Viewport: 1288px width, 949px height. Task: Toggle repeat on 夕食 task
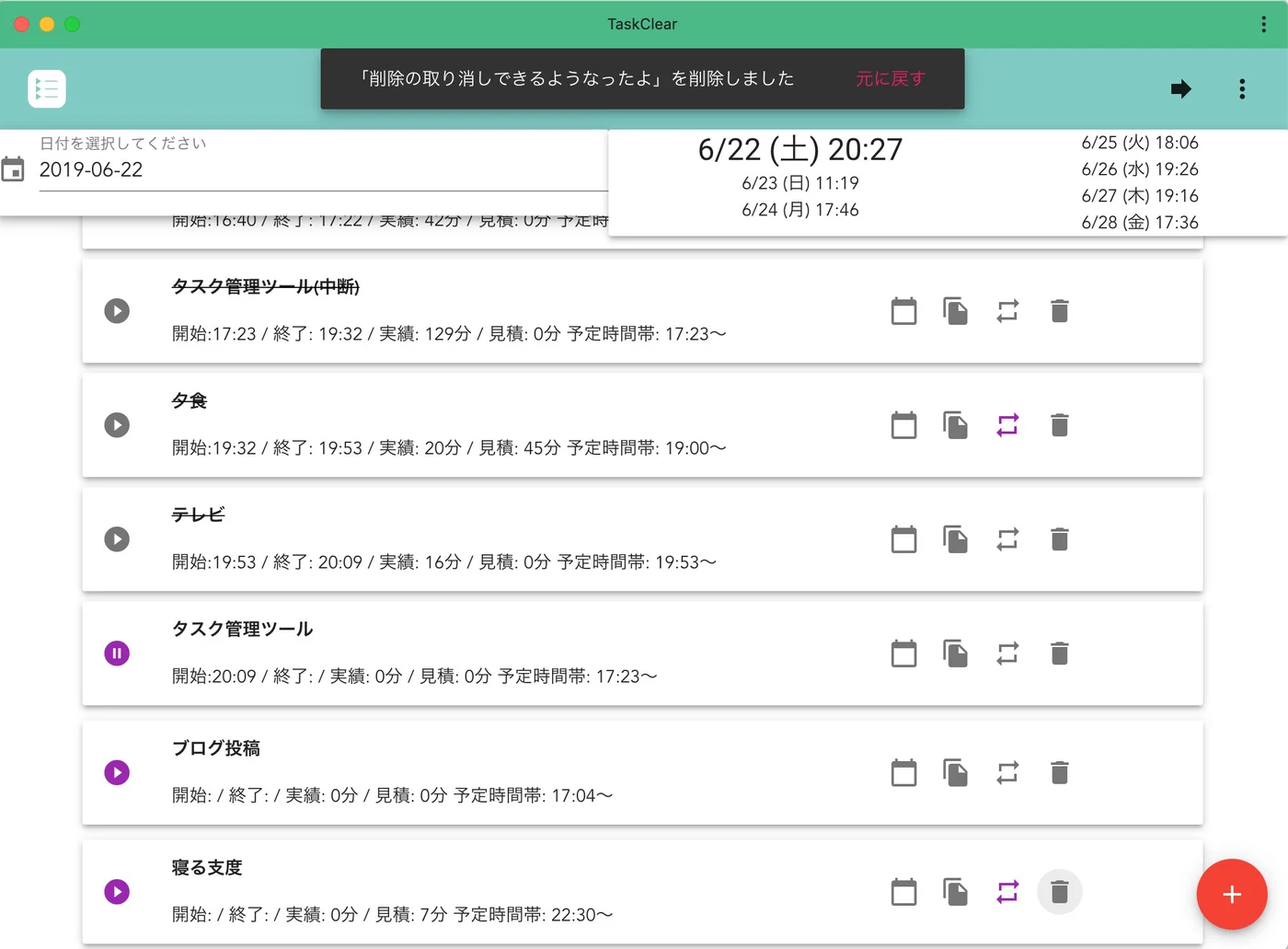coord(1007,425)
